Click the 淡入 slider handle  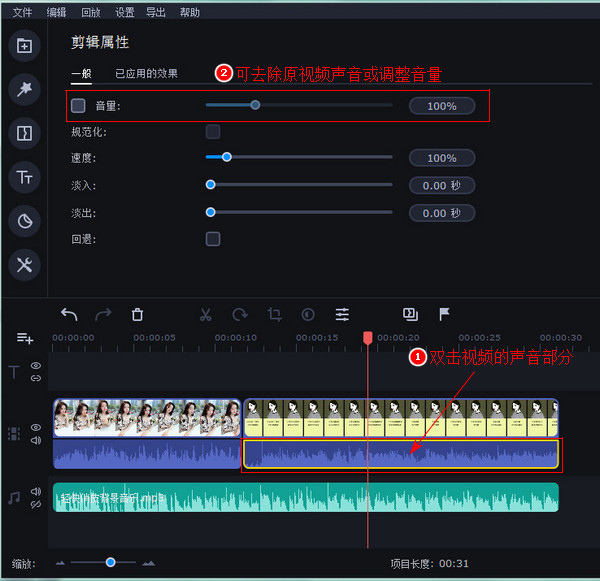click(210, 185)
